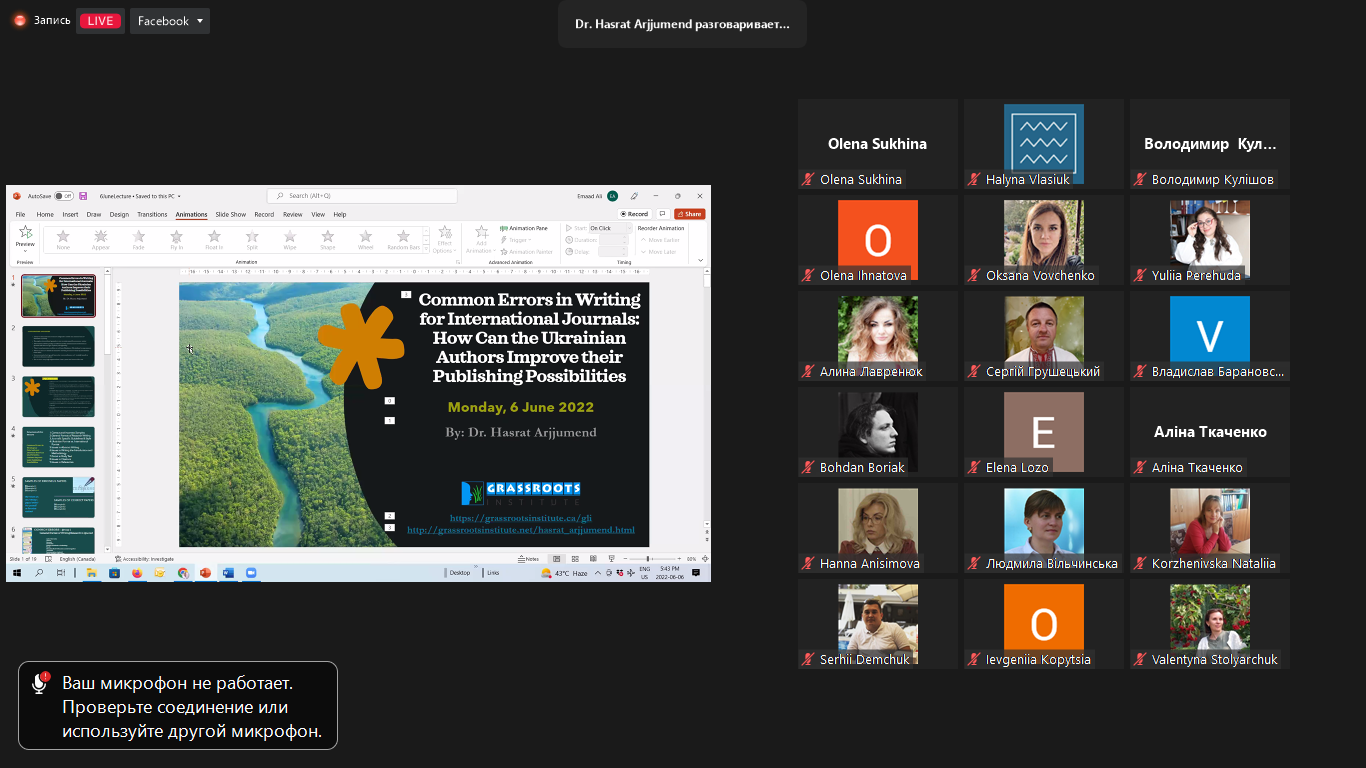1366x768 pixels.
Task: Click the Add Animation icon
Action: pyautogui.click(x=481, y=236)
